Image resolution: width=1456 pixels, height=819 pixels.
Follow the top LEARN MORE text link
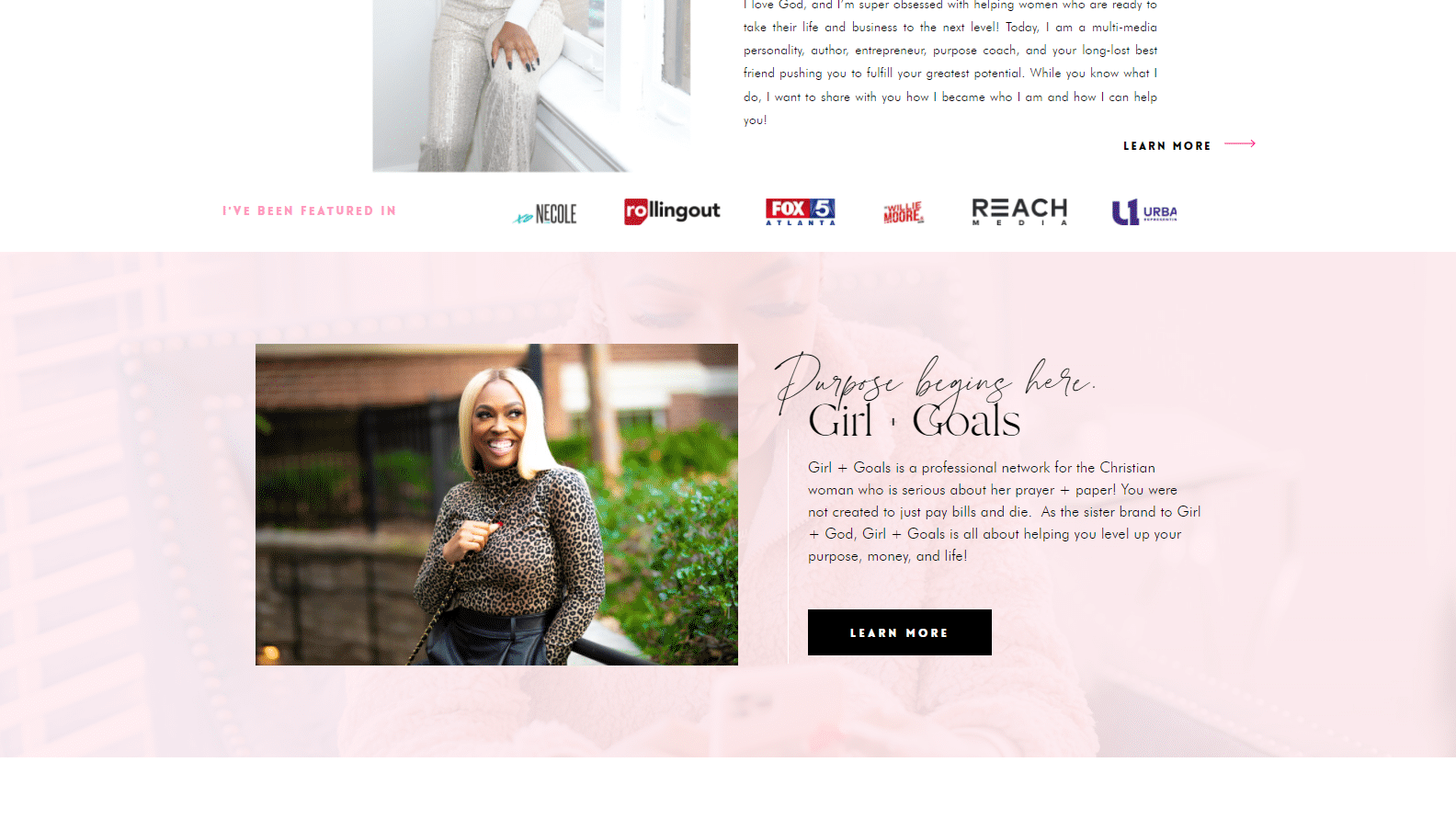pos(1167,145)
